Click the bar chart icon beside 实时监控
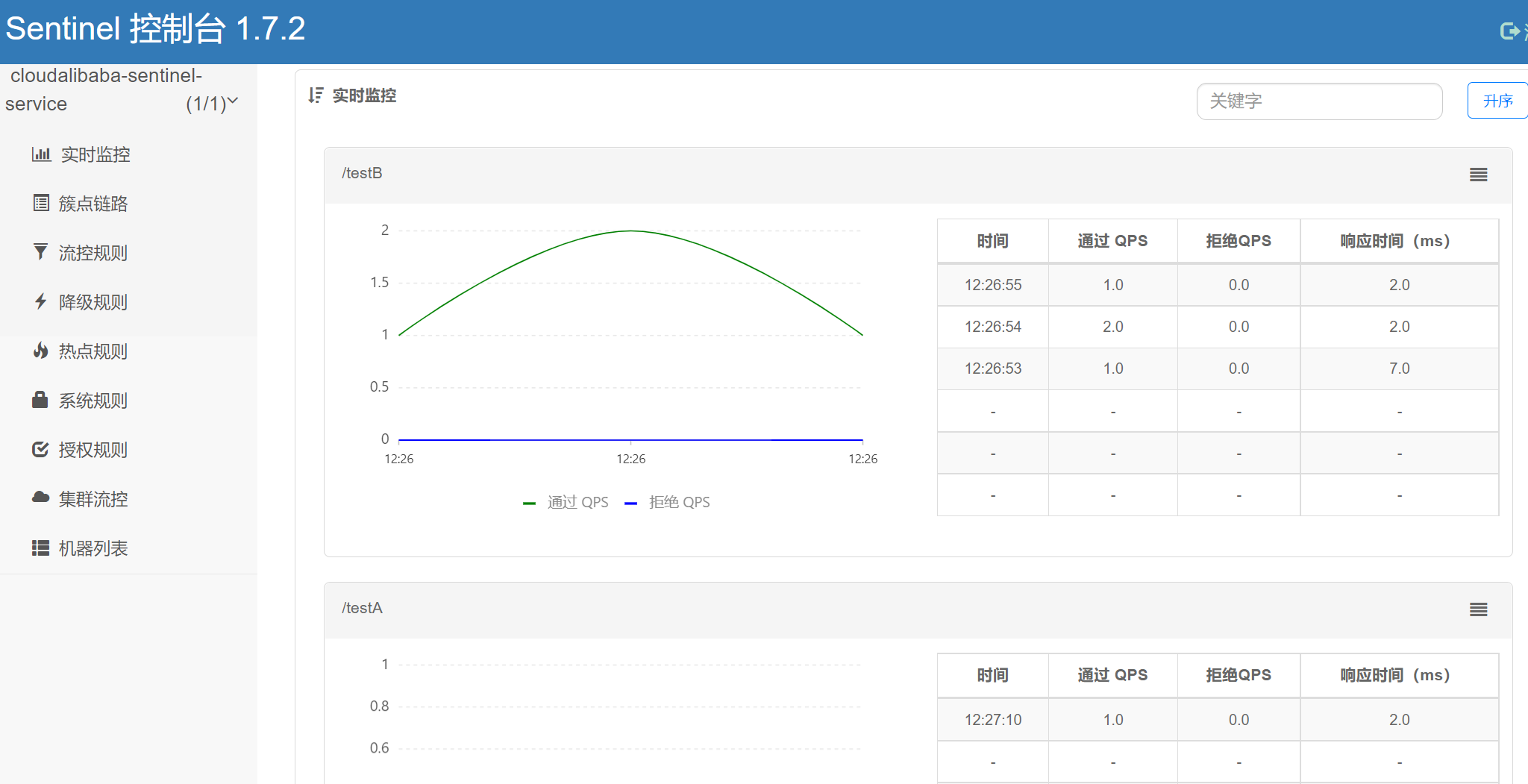 pyautogui.click(x=41, y=154)
